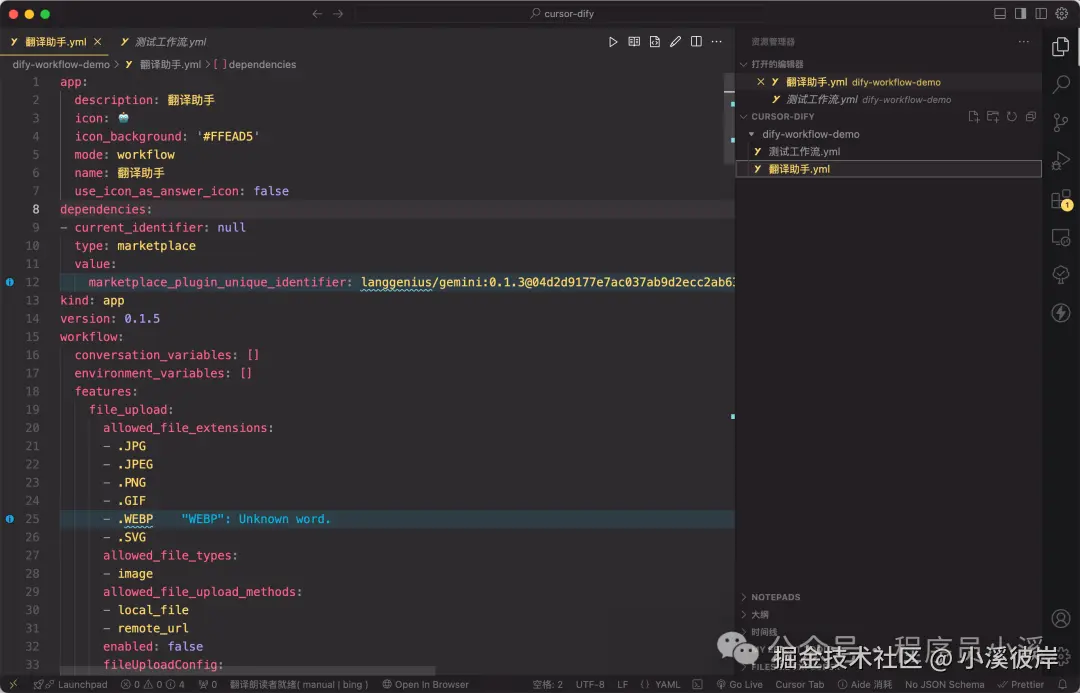Toggle the primary sidebar layout button
Viewport: 1080px width, 693px height.
tap(1020, 14)
